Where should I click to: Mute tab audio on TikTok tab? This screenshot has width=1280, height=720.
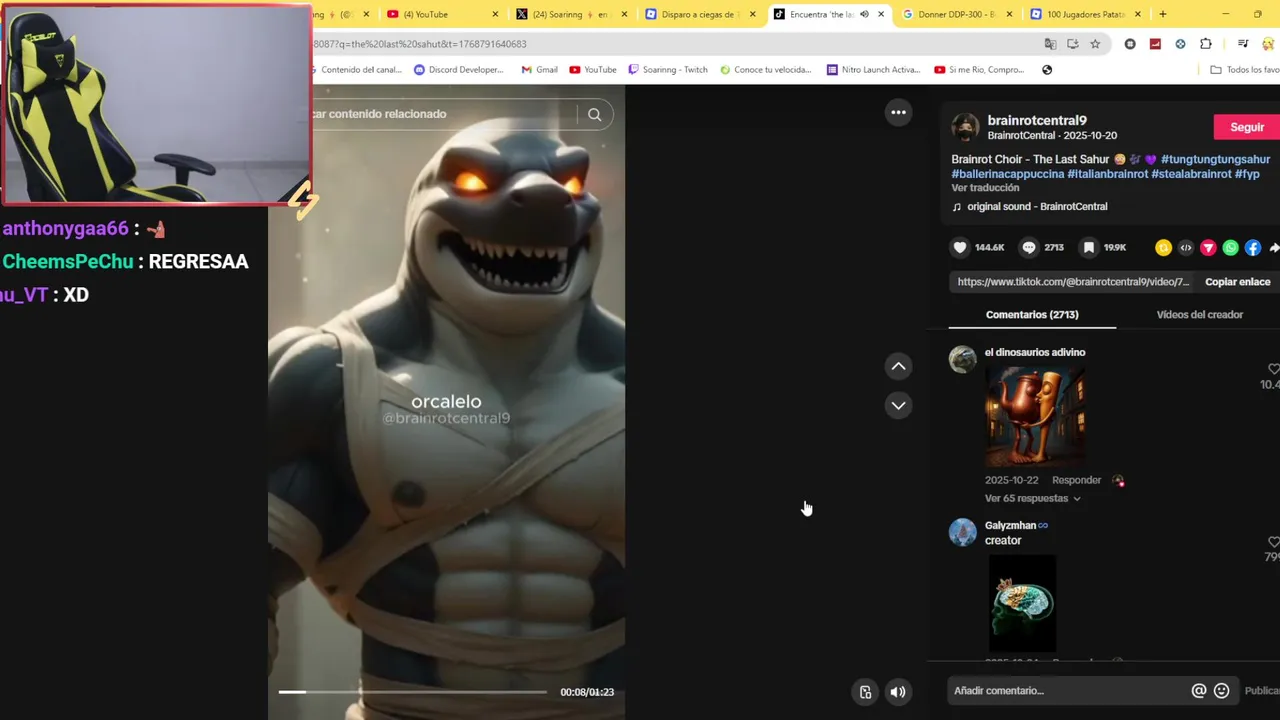pos(864,14)
